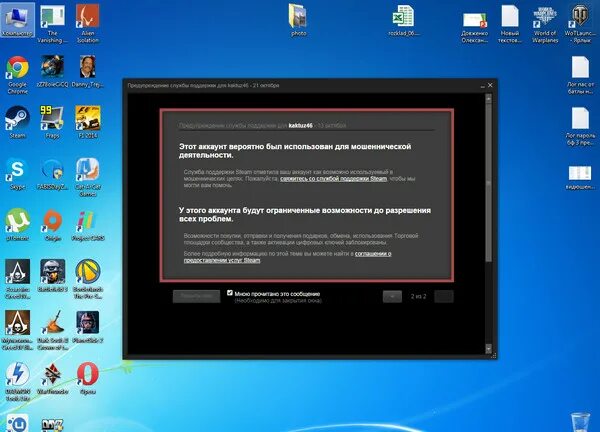Launch the WoTLauncher shortcut icon
Image resolution: width=600 pixels, height=432 pixels.
coord(580,24)
